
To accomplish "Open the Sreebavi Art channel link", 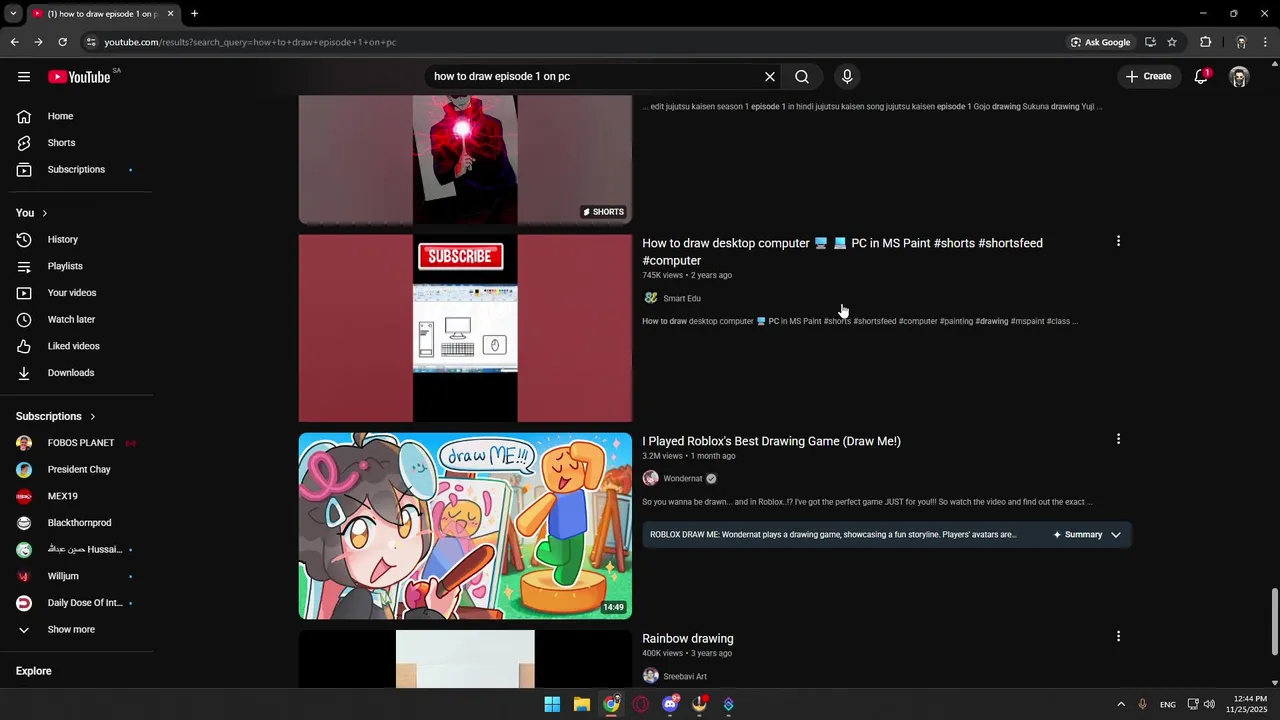I will (x=685, y=677).
